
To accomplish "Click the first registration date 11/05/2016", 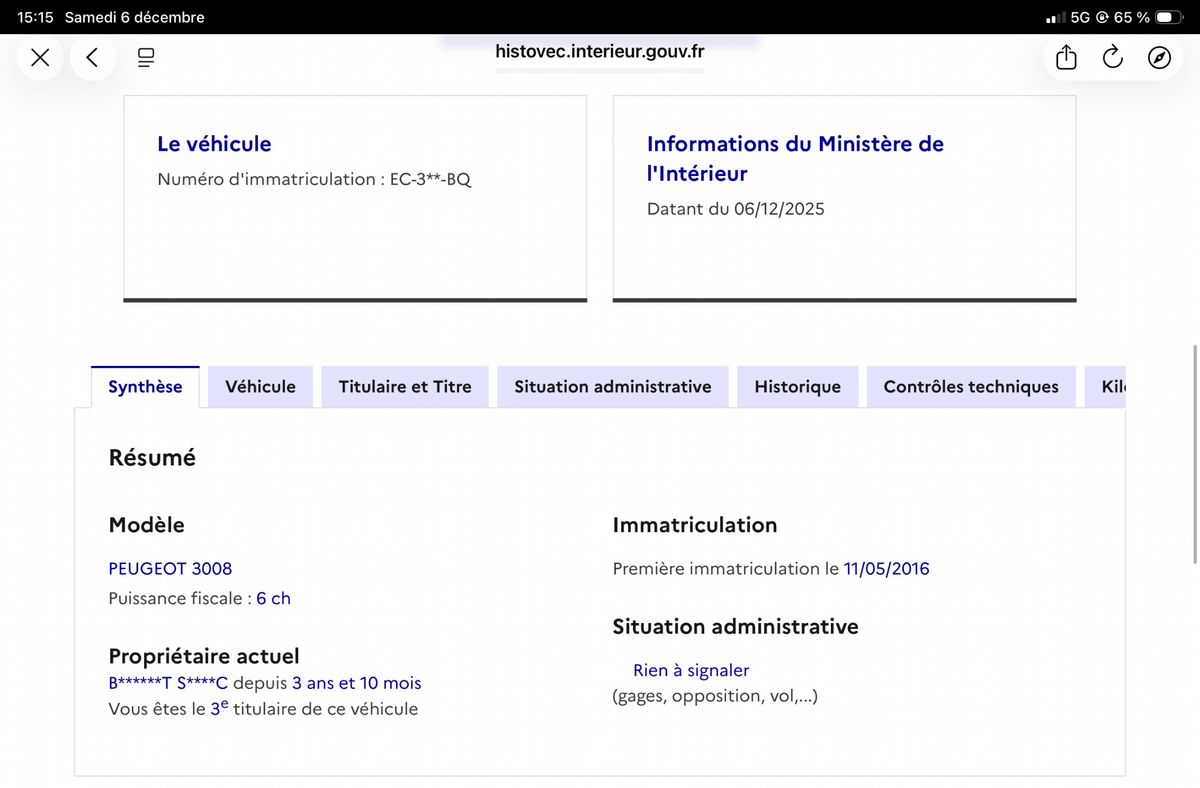I will pyautogui.click(x=887, y=568).
